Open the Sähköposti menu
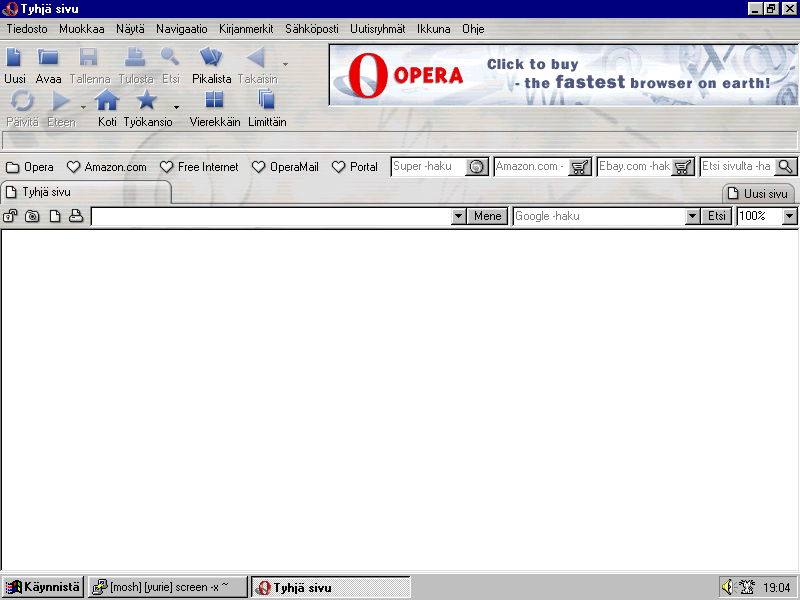Viewport: 800px width, 600px height. 312,29
